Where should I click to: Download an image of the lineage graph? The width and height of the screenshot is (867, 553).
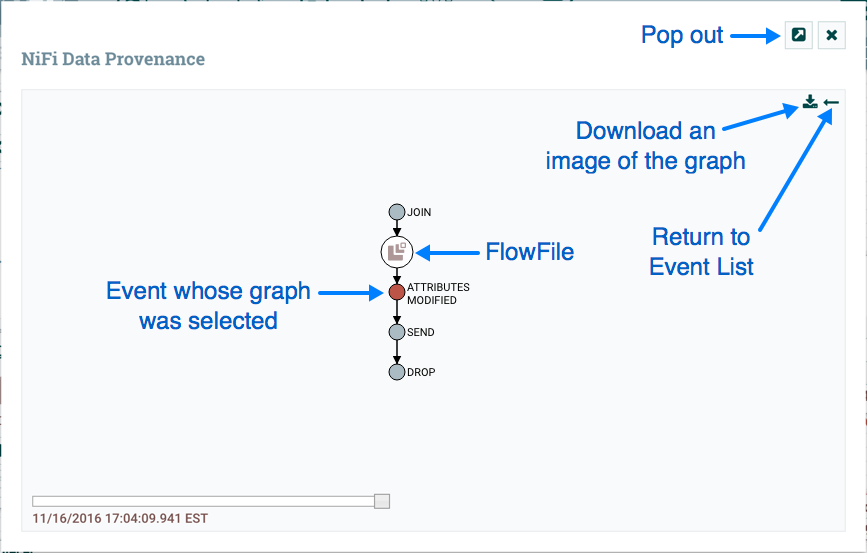(x=810, y=102)
